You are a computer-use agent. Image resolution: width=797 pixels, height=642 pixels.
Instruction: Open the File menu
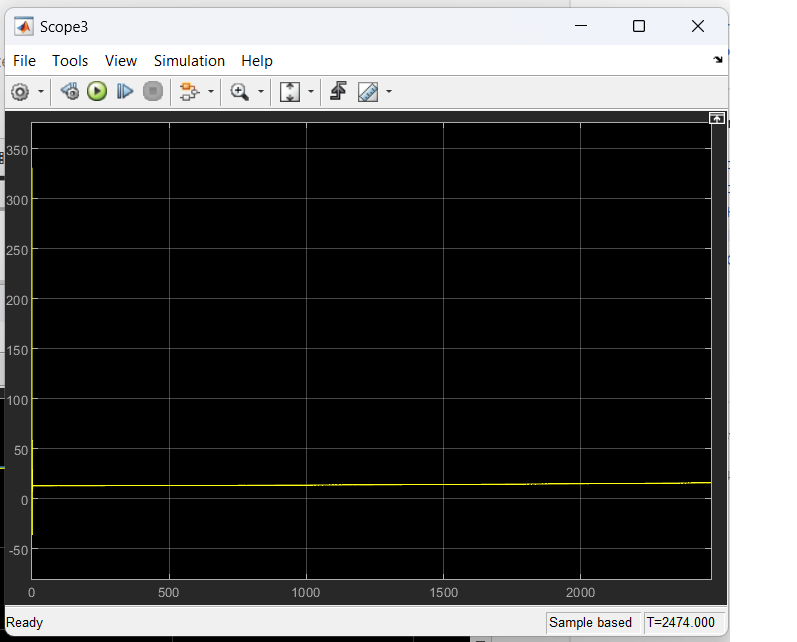[24, 61]
